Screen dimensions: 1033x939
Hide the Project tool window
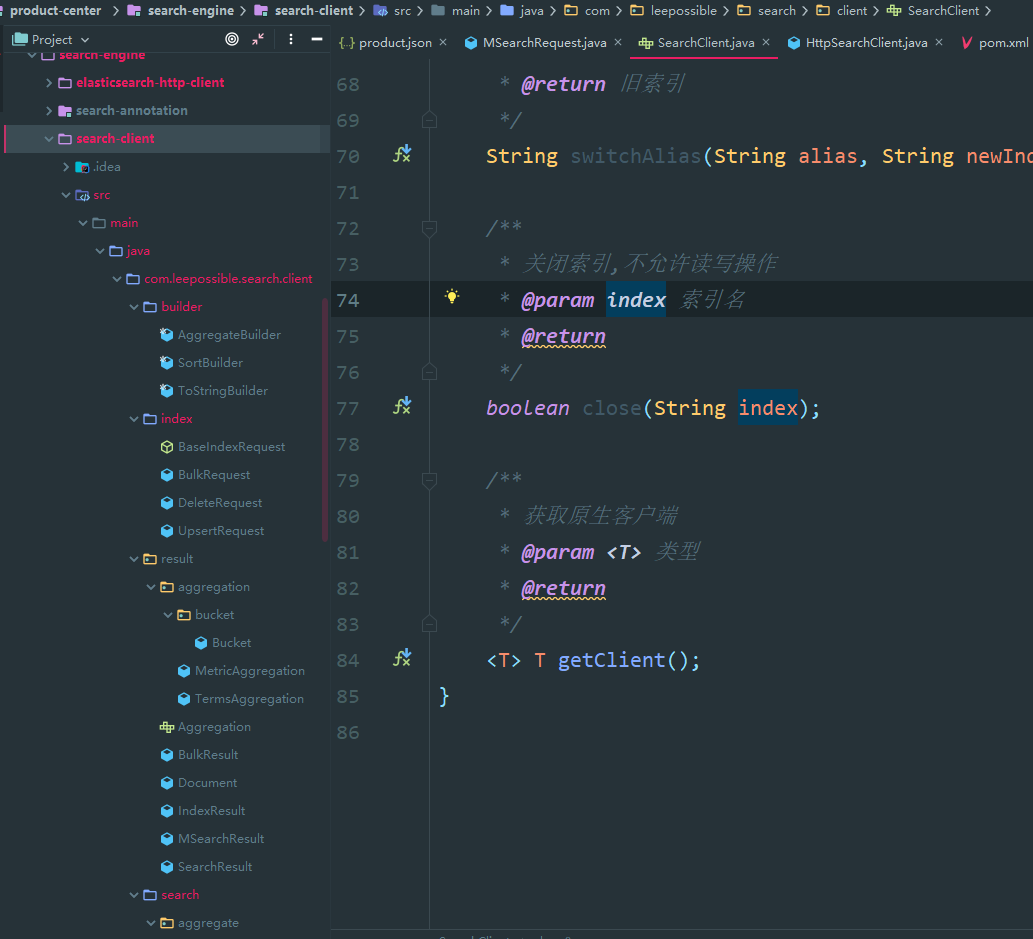click(317, 39)
